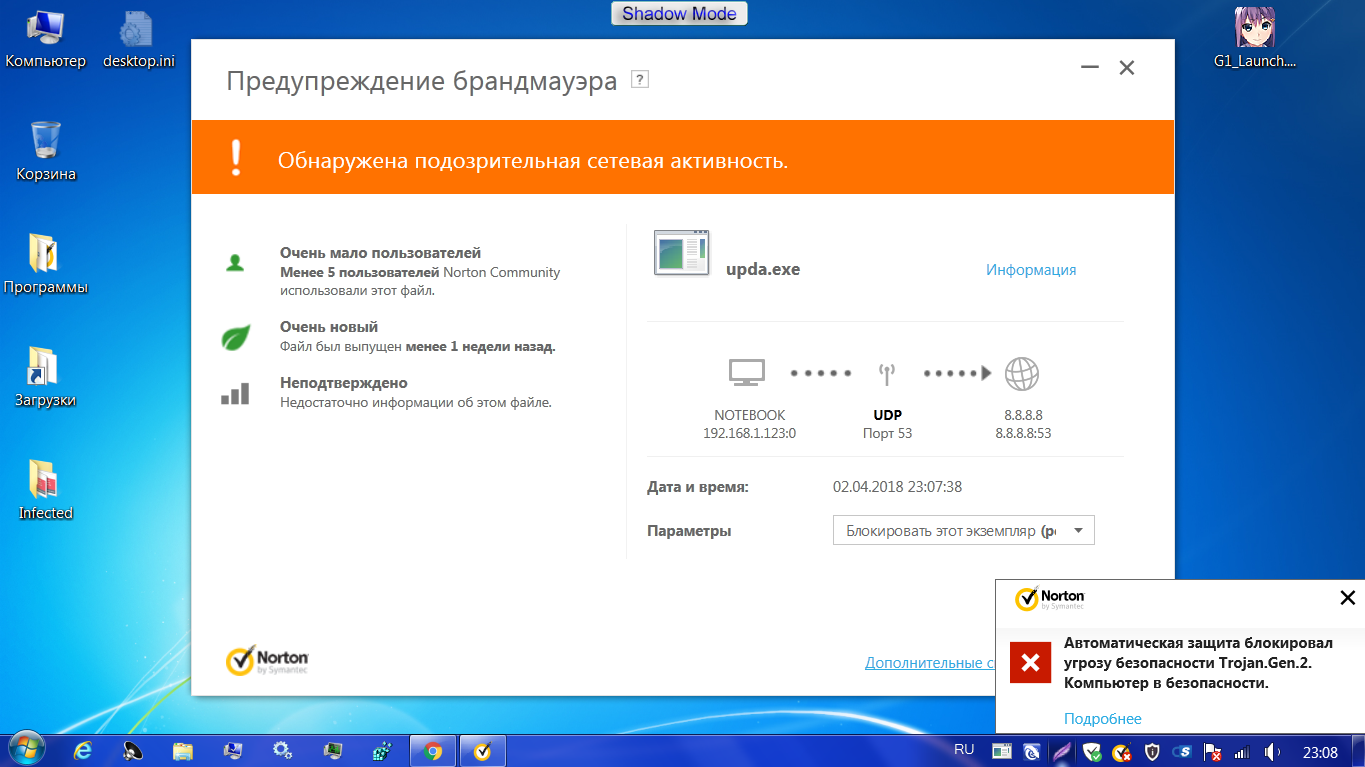Click the upda.exe file icon

tap(682, 252)
